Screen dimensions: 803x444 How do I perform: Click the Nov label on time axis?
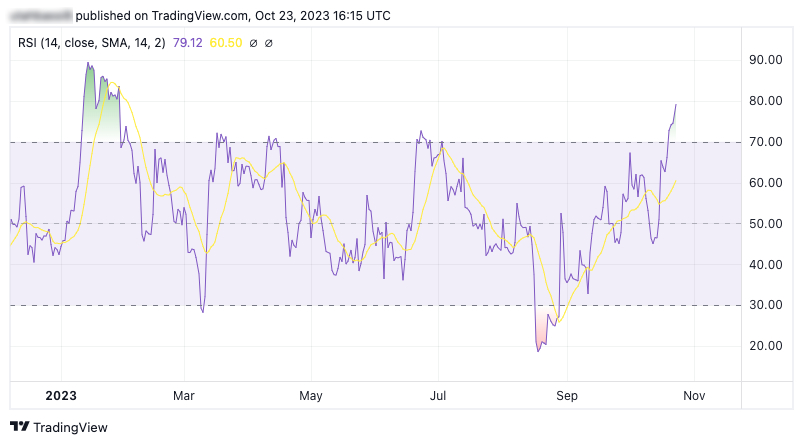click(x=694, y=396)
